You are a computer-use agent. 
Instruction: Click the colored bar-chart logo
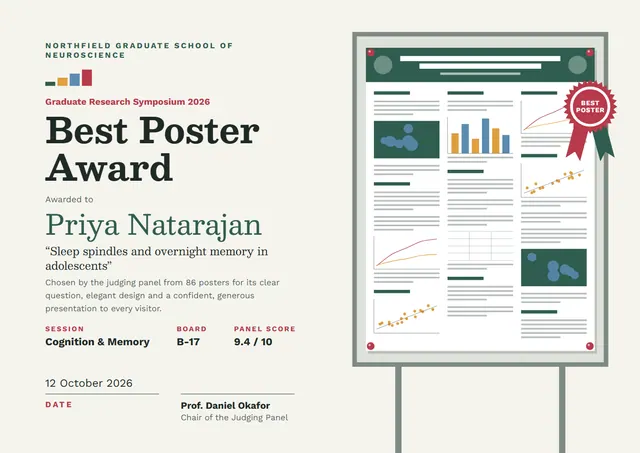pos(69,78)
